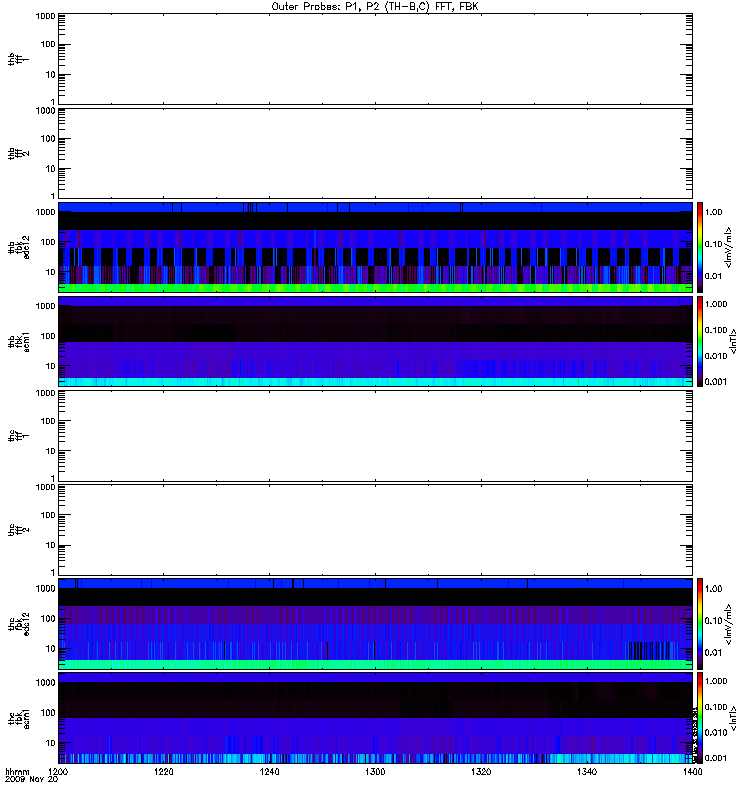
Task: Select the thb fbk scm1 spectrogram panel
Action: click(376, 341)
